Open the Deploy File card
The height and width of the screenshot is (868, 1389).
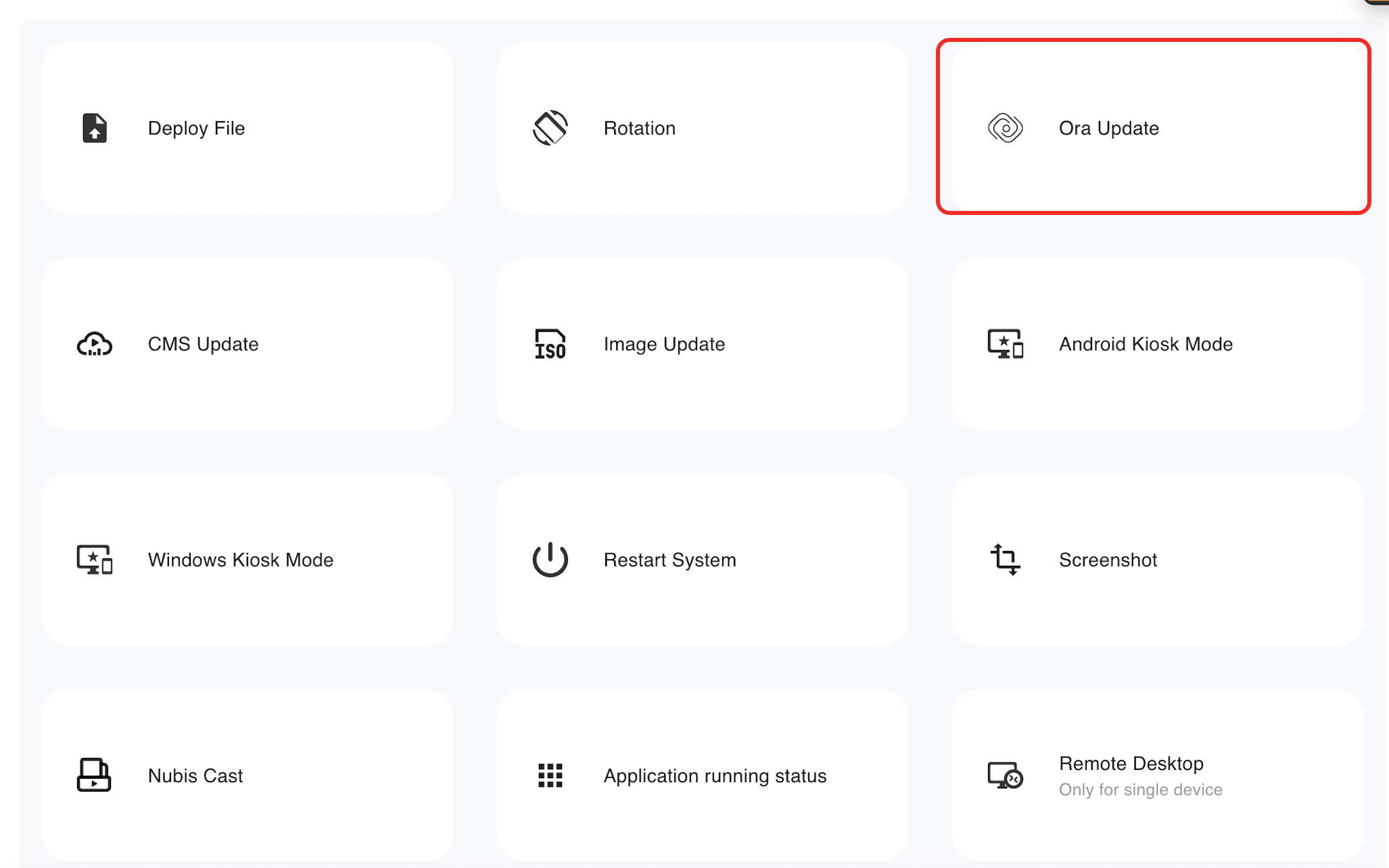pos(247,128)
